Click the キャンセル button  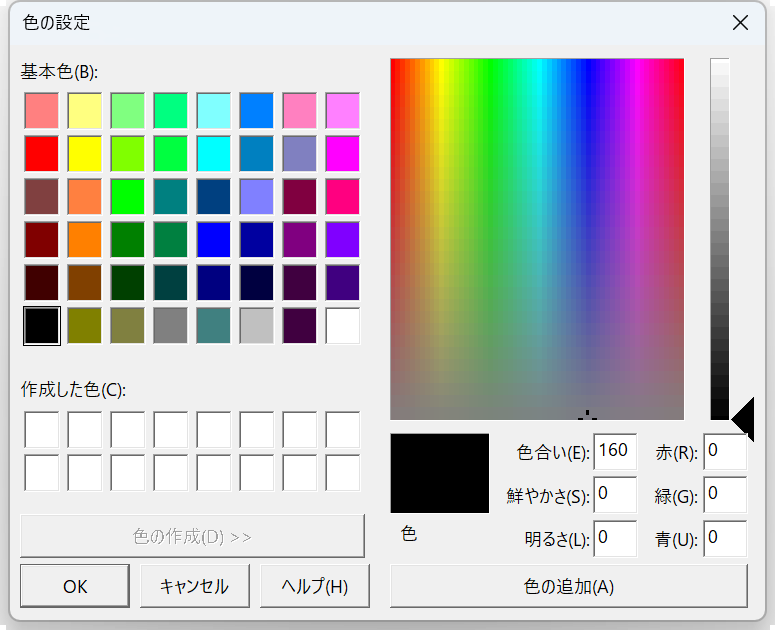195,586
